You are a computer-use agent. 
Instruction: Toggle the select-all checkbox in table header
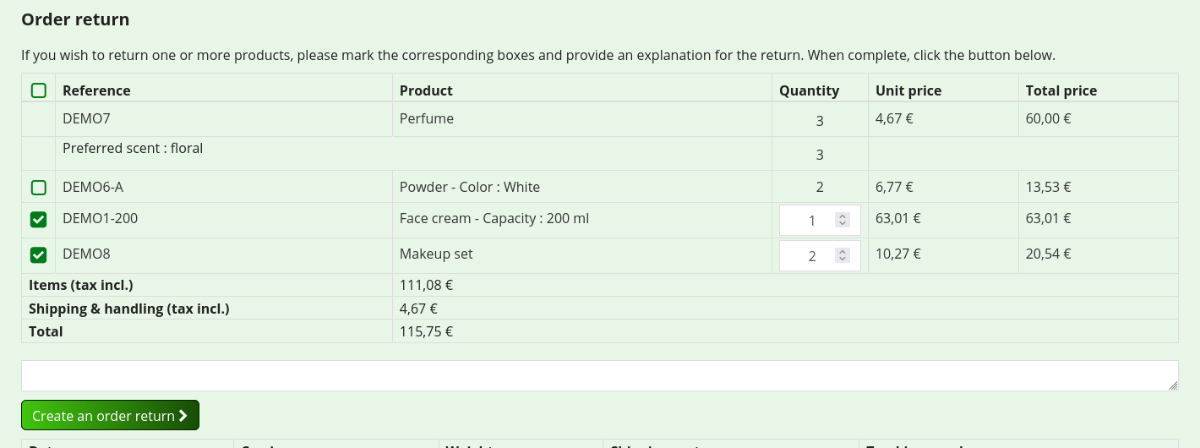(38, 91)
